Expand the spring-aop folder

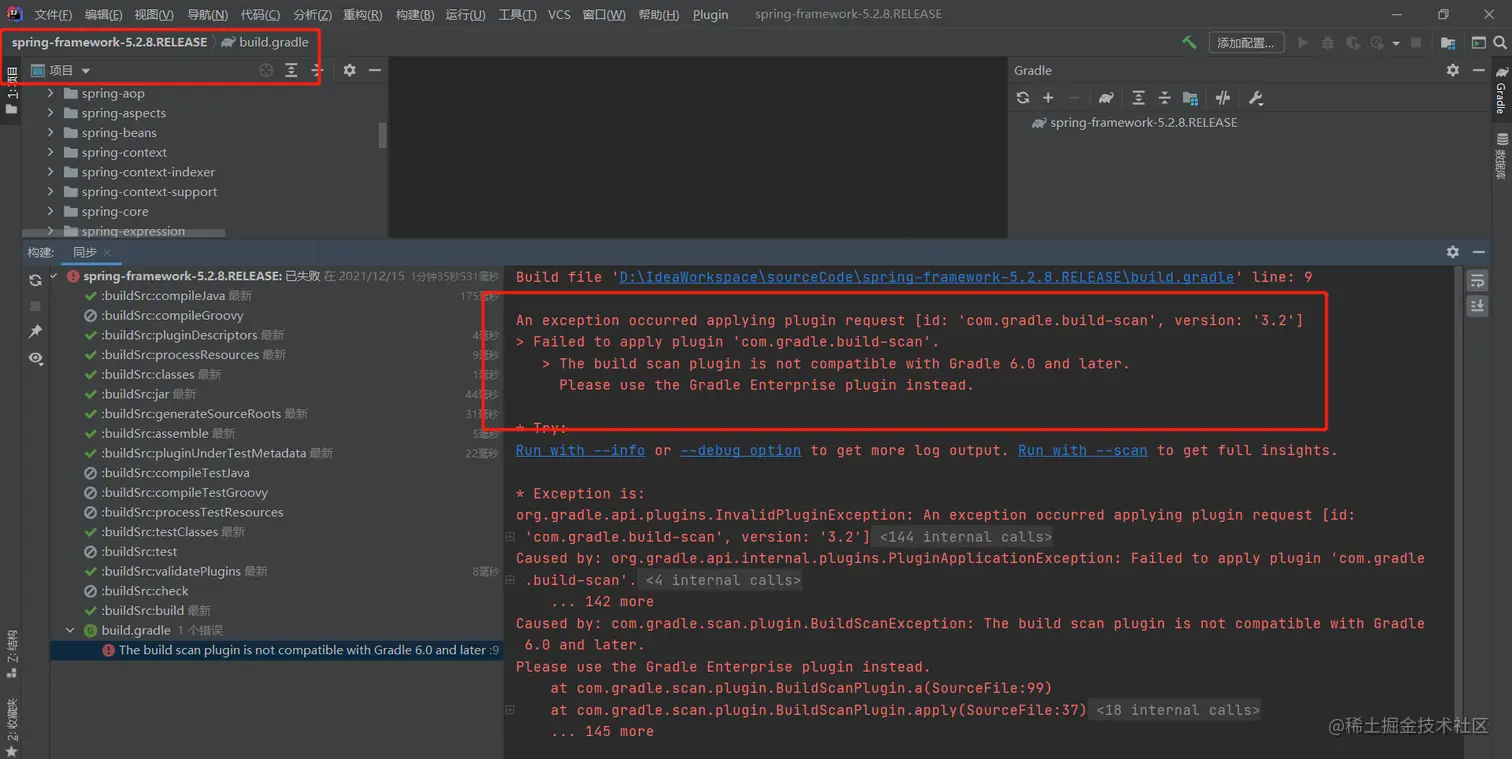50,93
